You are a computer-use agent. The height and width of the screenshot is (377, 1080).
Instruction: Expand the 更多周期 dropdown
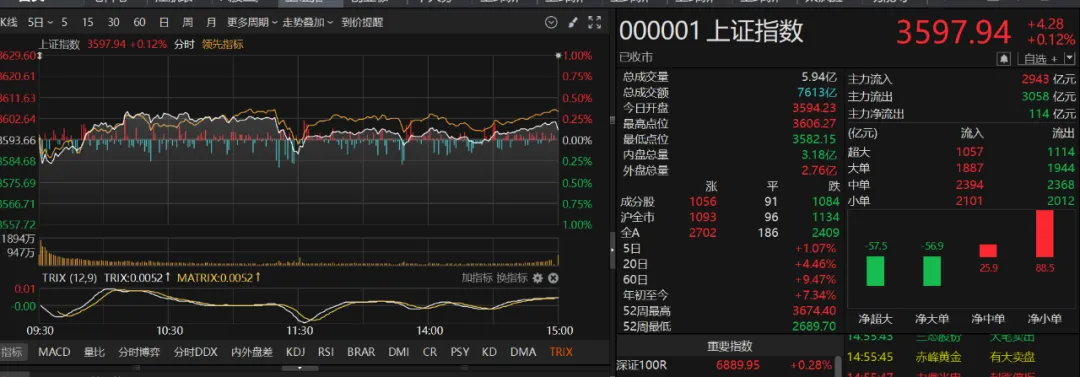click(x=252, y=23)
